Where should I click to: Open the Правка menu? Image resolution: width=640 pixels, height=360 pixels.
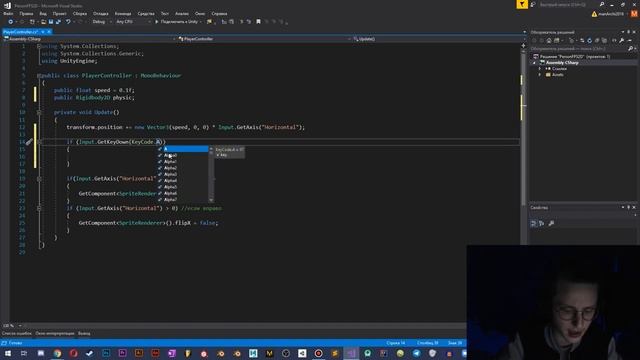pyautogui.click(x=26, y=13)
